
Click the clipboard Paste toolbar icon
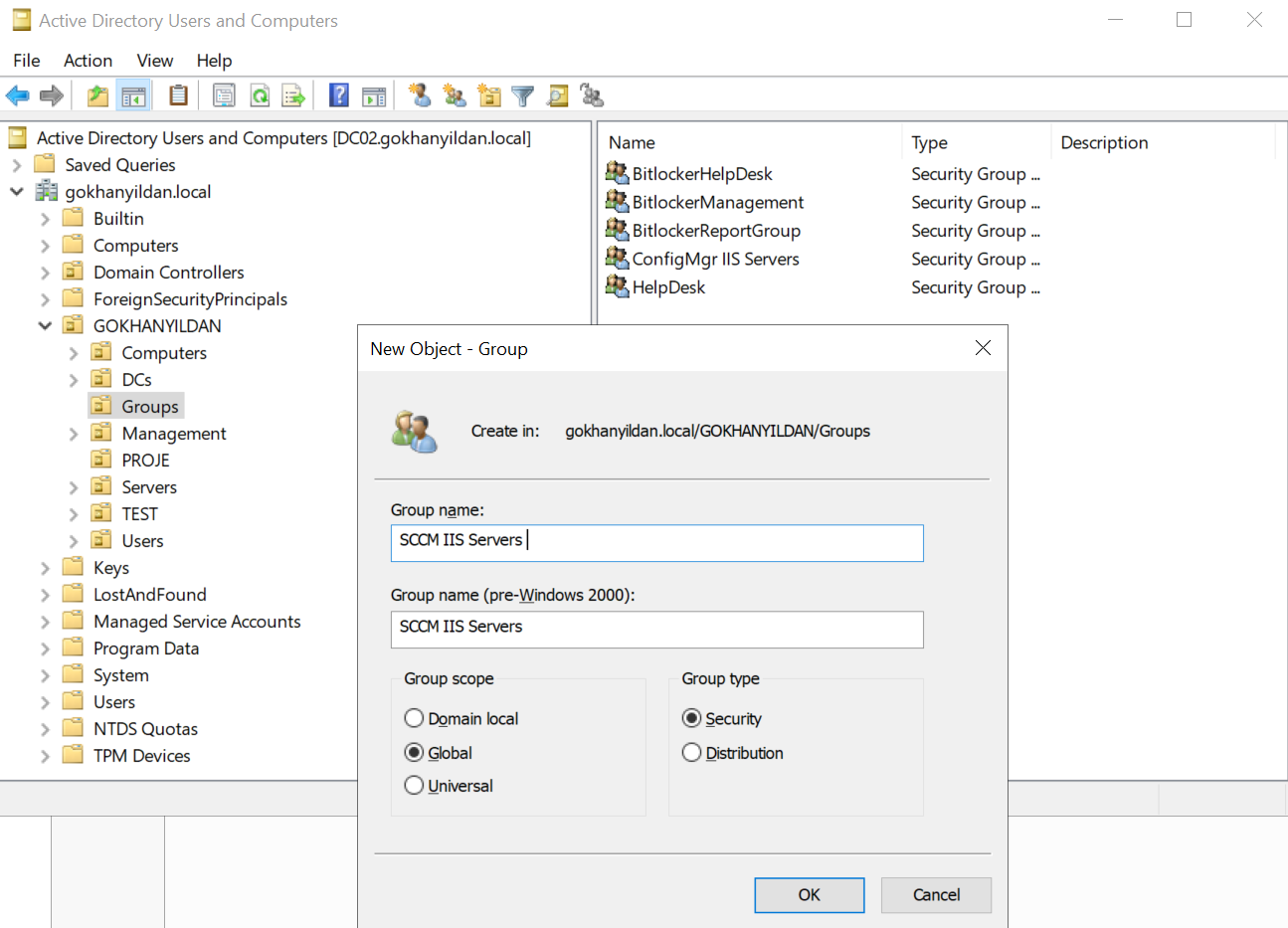tap(178, 95)
